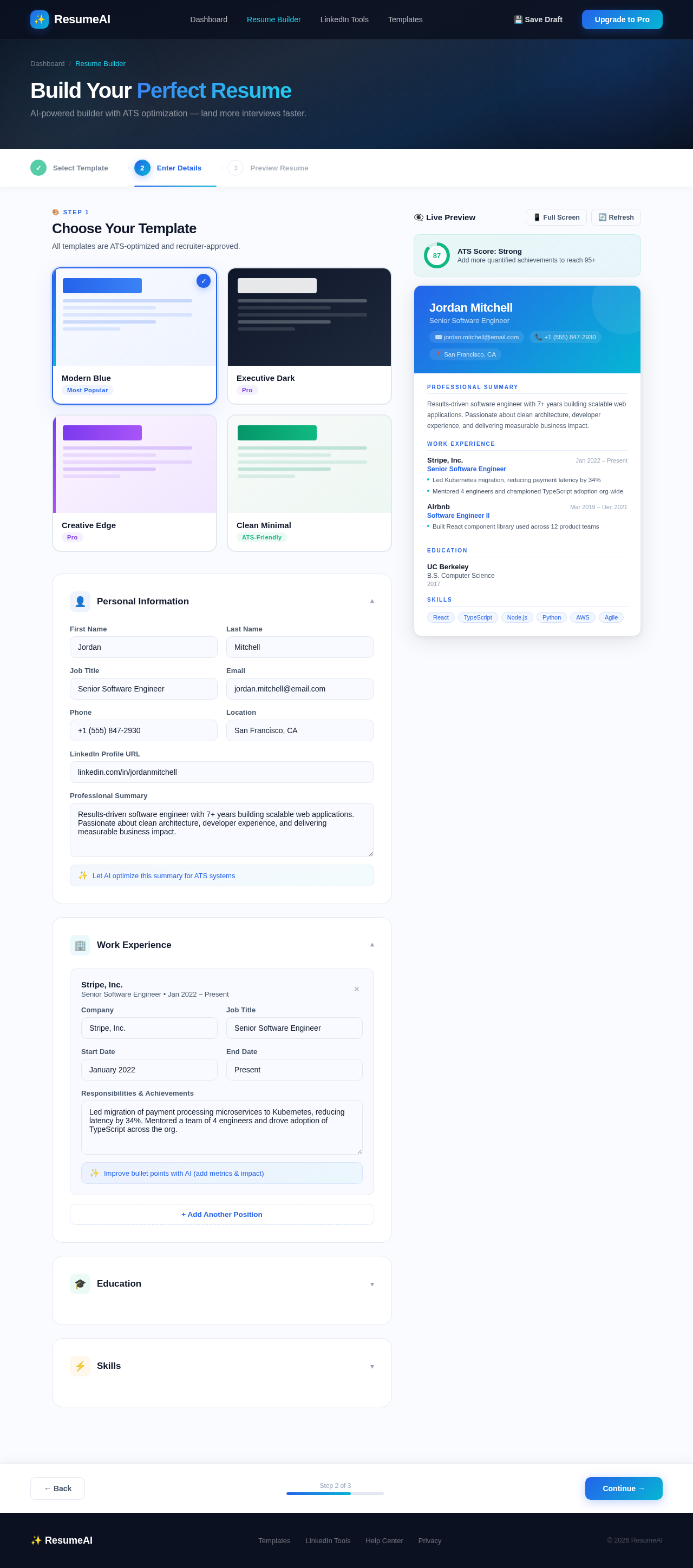Click the Work Experience building icon
This screenshot has width=693, height=1568.
[x=80, y=945]
